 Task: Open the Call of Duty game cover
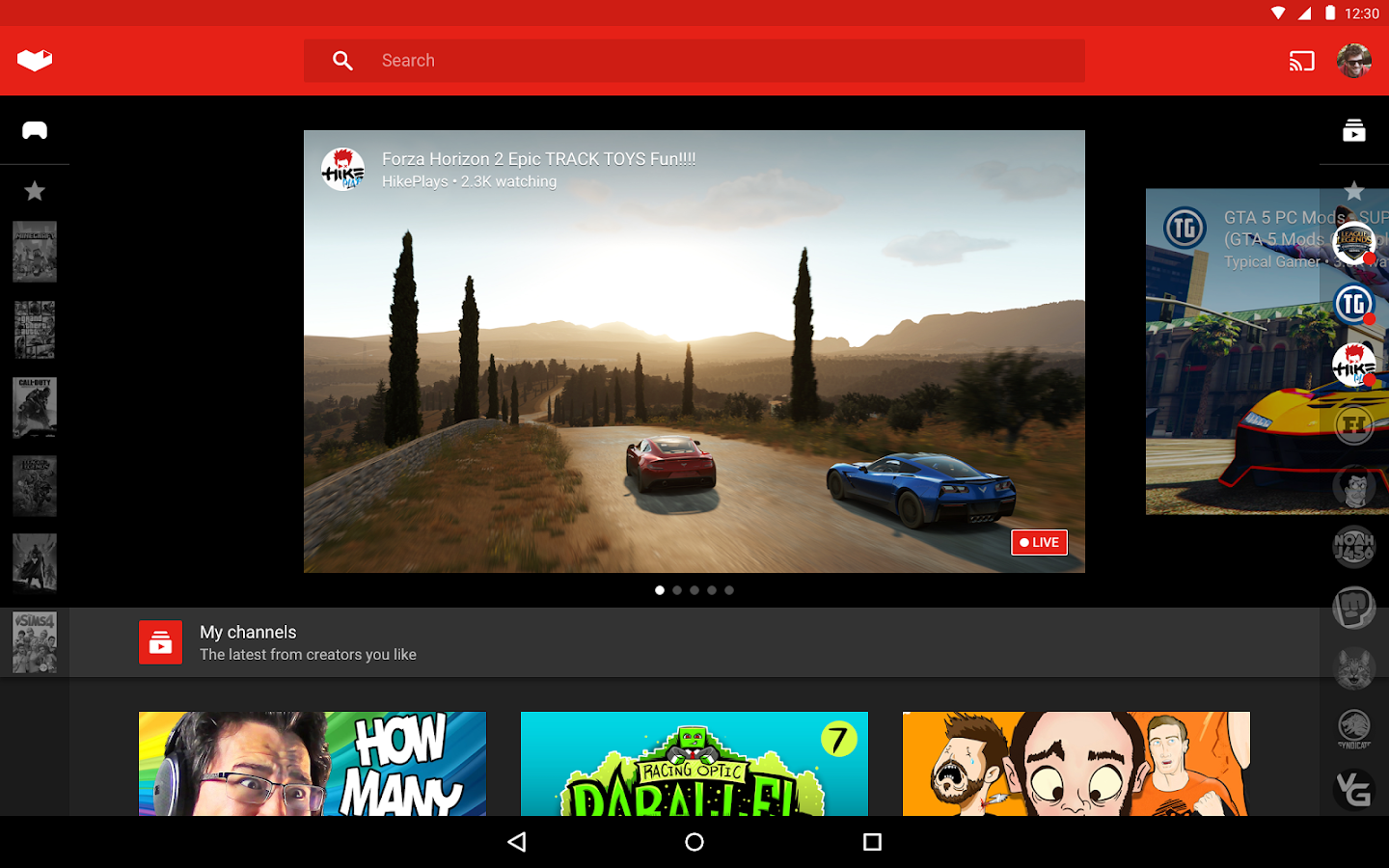[35, 408]
